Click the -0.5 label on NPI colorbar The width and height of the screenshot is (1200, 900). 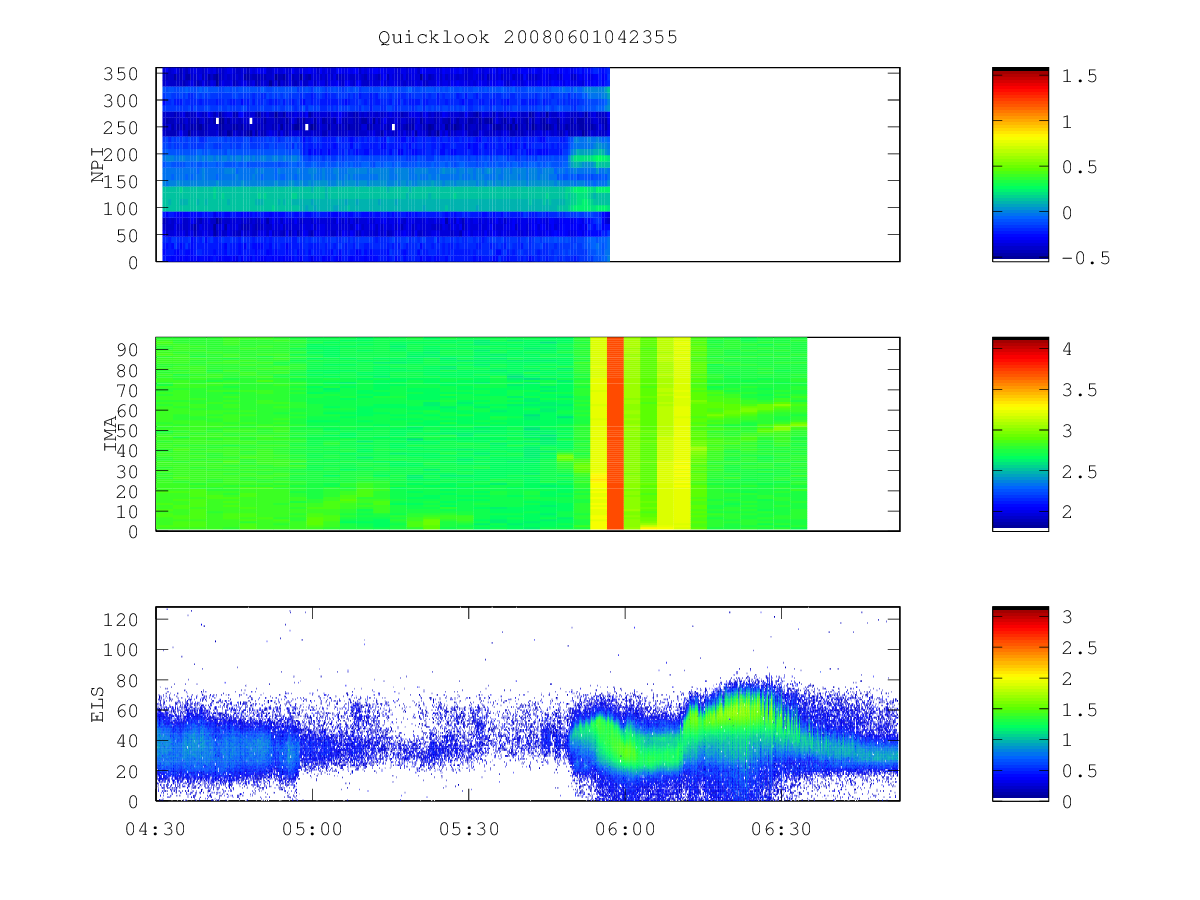pyautogui.click(x=1086, y=259)
